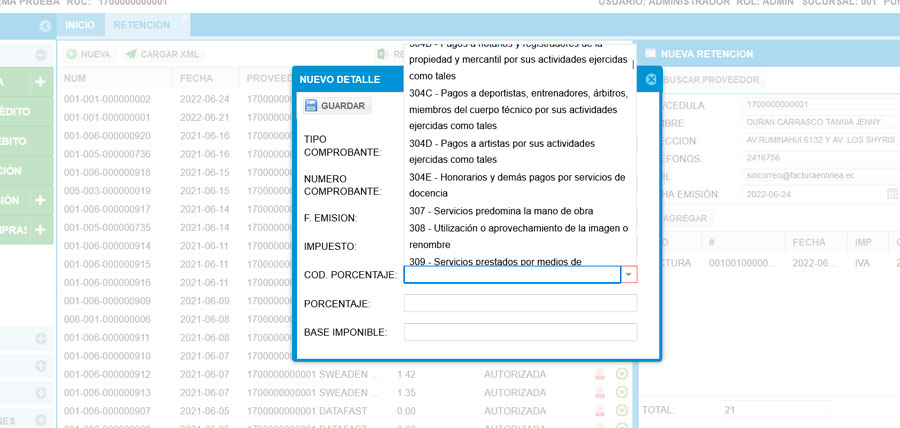The image size is (900, 428).
Task: Click the phone field 2416756
Action: click(x=821, y=158)
